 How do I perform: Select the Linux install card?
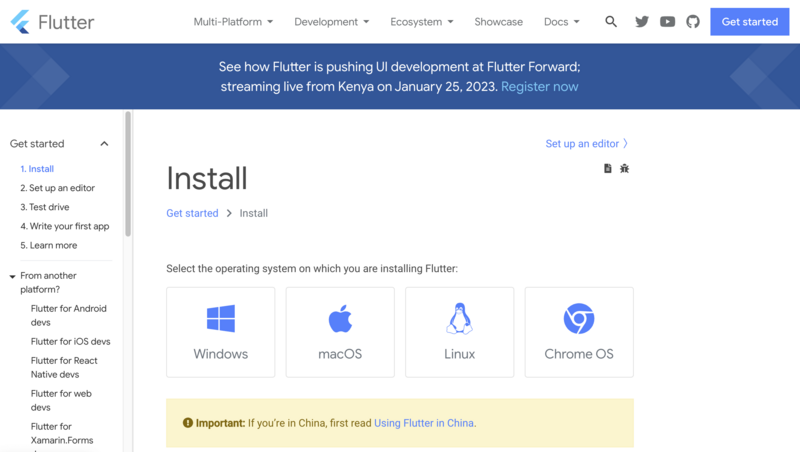[x=459, y=332]
